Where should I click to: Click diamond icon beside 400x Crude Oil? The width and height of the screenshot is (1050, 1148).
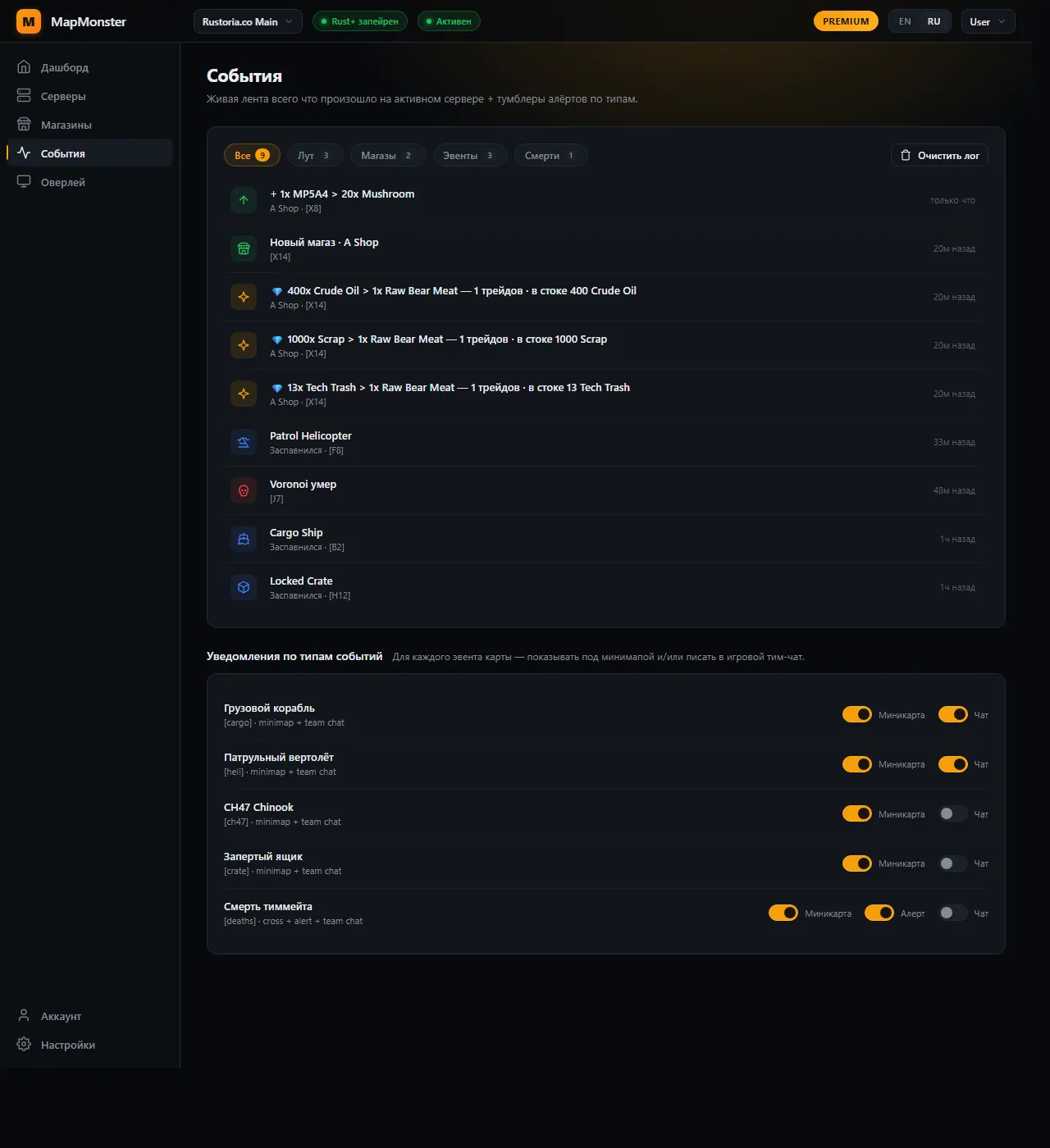pyautogui.click(x=277, y=291)
